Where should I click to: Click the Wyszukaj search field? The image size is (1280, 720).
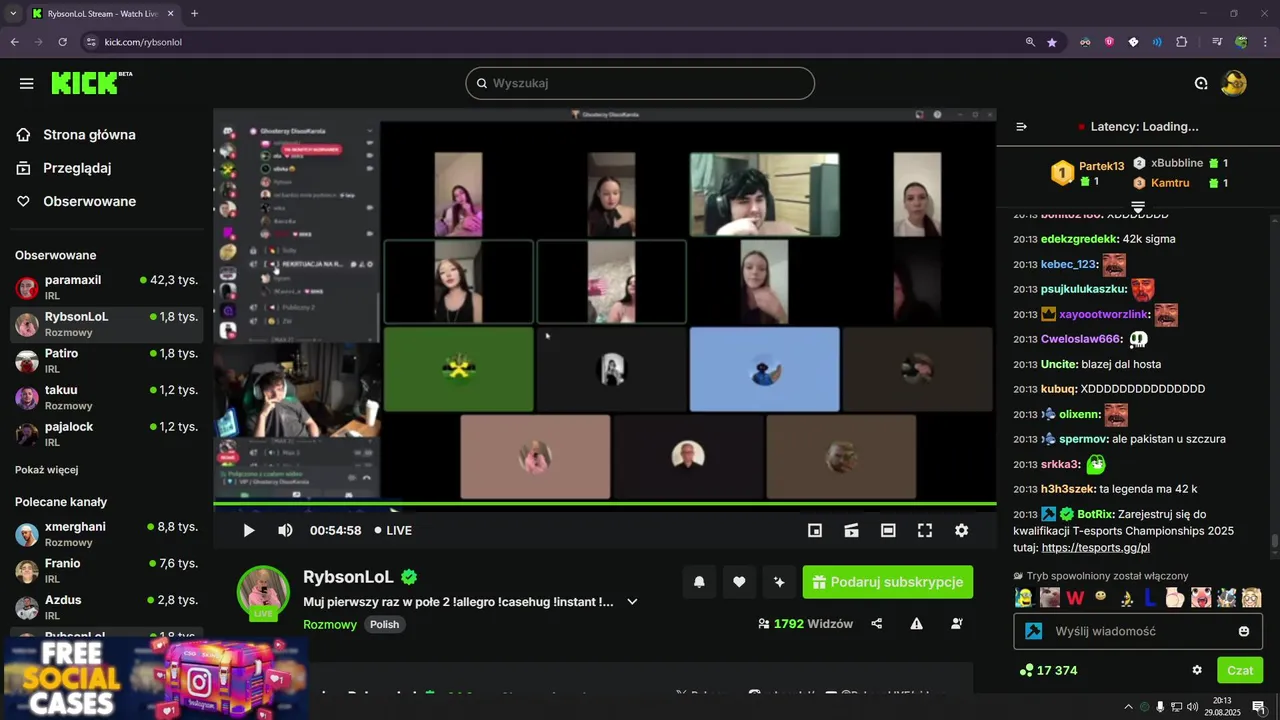pyautogui.click(x=640, y=83)
